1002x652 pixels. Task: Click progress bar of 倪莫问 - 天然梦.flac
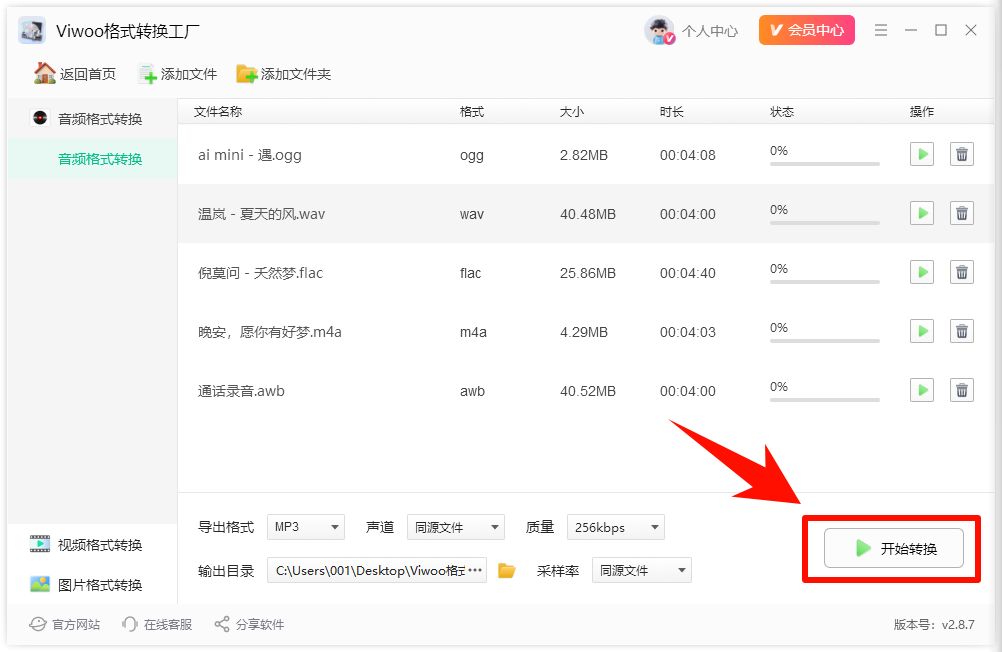point(824,282)
